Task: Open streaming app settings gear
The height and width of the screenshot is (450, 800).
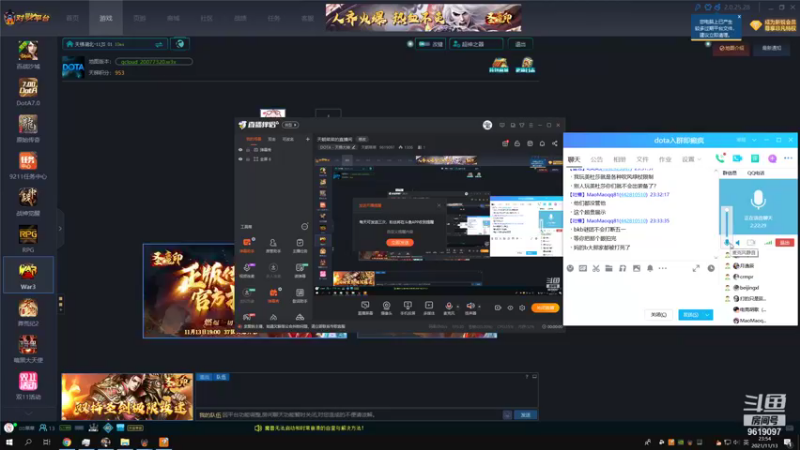Action: pyautogui.click(x=522, y=308)
